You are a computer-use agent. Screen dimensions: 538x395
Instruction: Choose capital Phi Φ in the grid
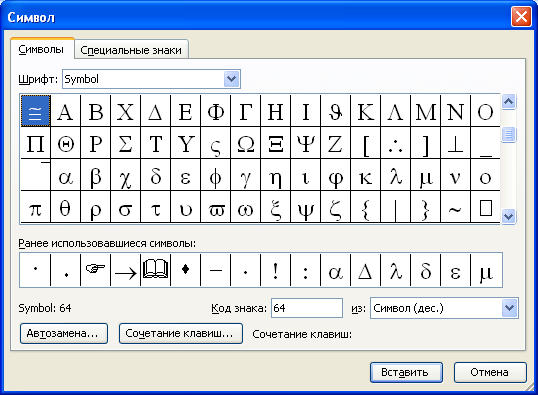click(x=216, y=111)
